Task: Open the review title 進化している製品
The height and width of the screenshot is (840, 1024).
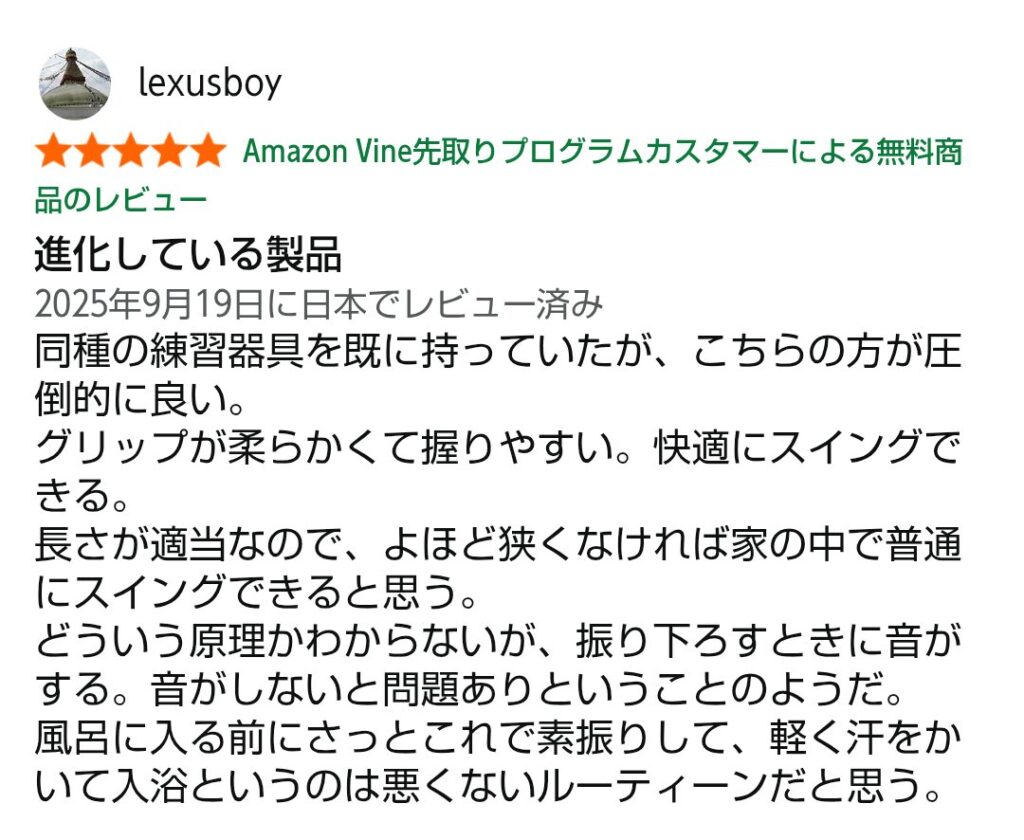Action: pyautogui.click(x=188, y=255)
